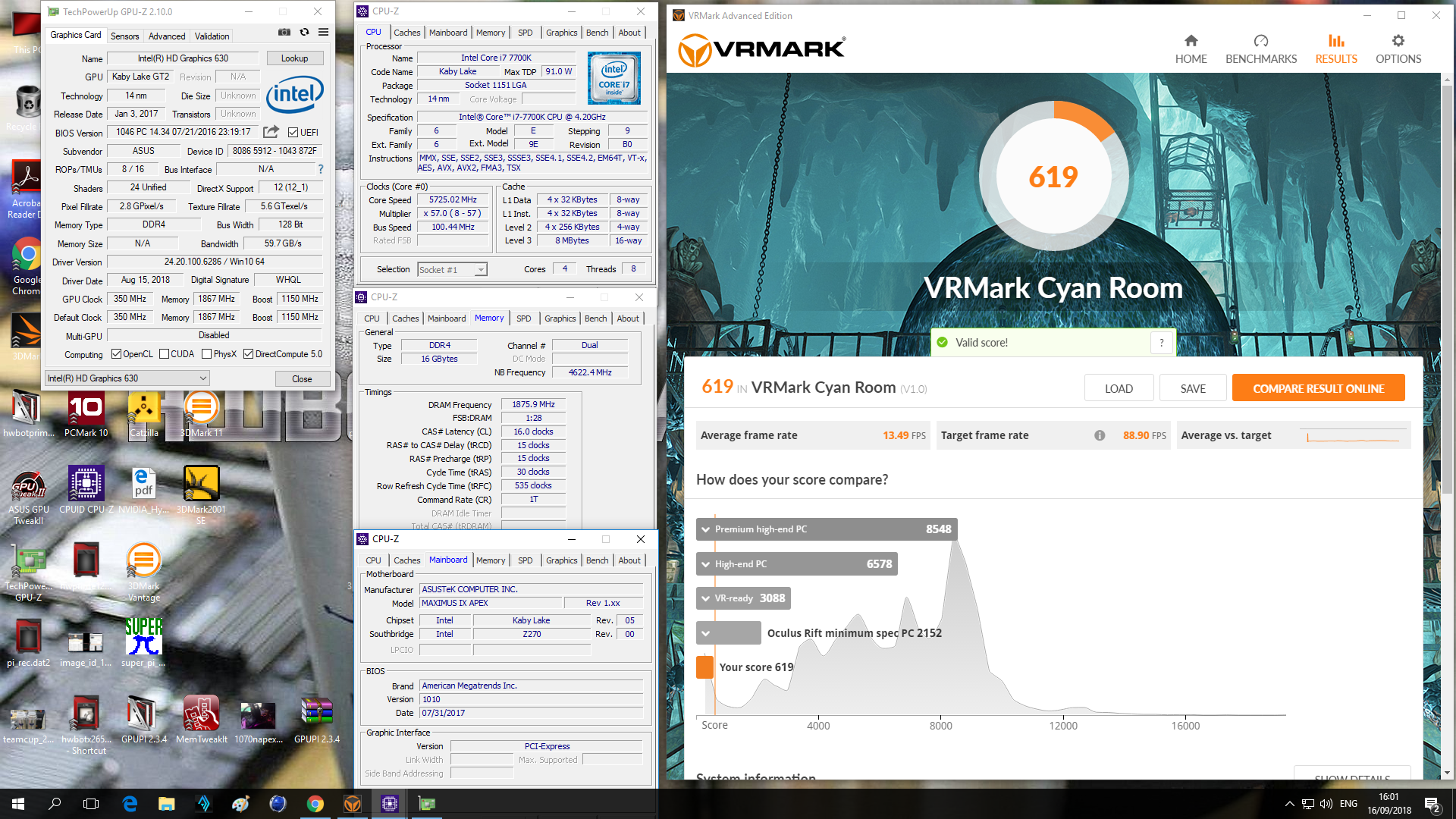Screen dimensions: 1456x819
Task: Open 3DMark 11 desktop shortcut
Action: [x=201, y=415]
